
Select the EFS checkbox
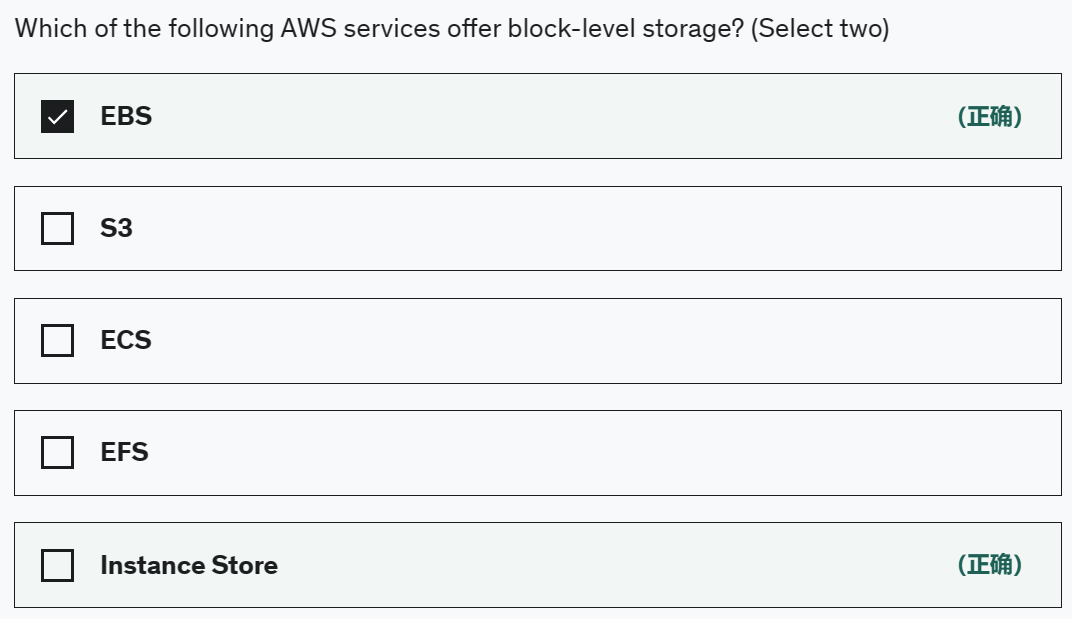click(x=57, y=452)
